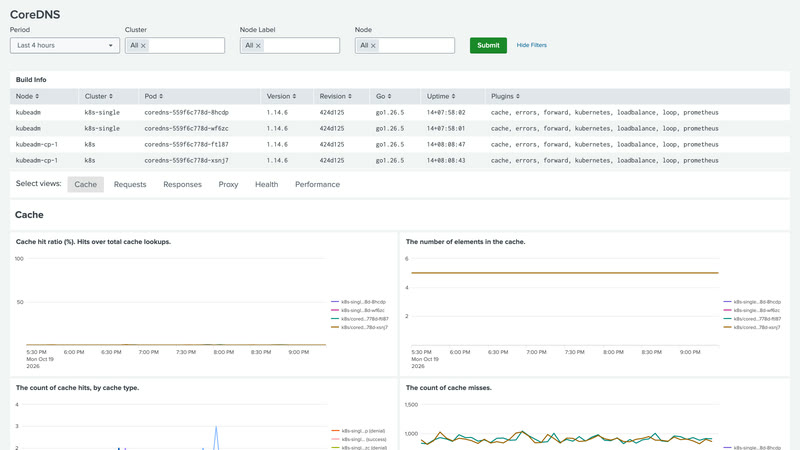Sort Build Info table by the Node column
Viewport: 800px width, 450px height.
[28, 96]
